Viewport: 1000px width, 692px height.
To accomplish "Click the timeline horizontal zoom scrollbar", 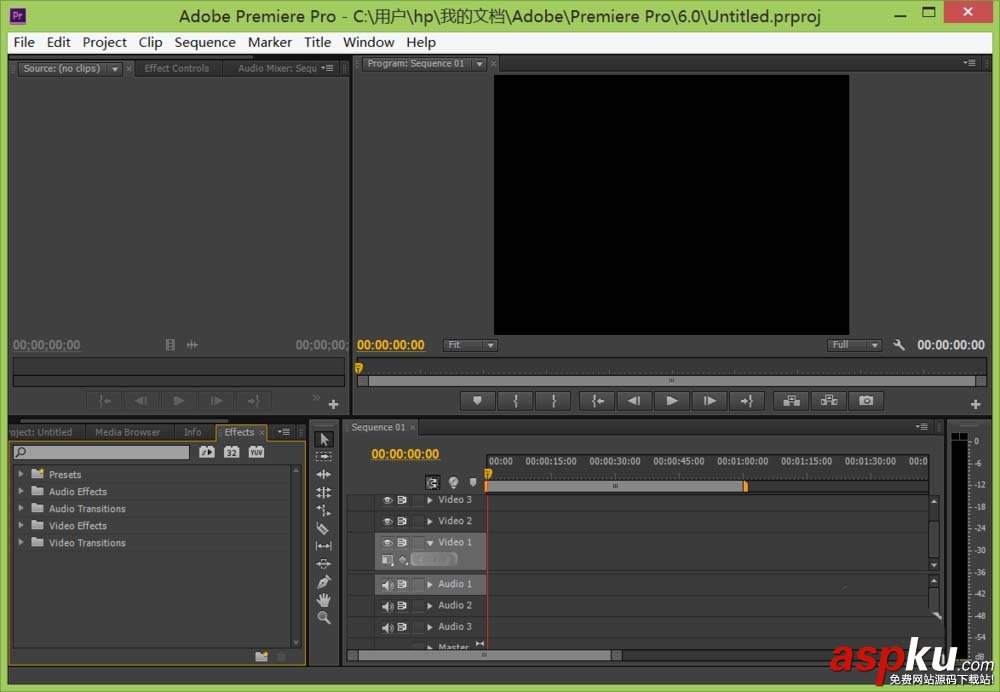I will coord(485,655).
